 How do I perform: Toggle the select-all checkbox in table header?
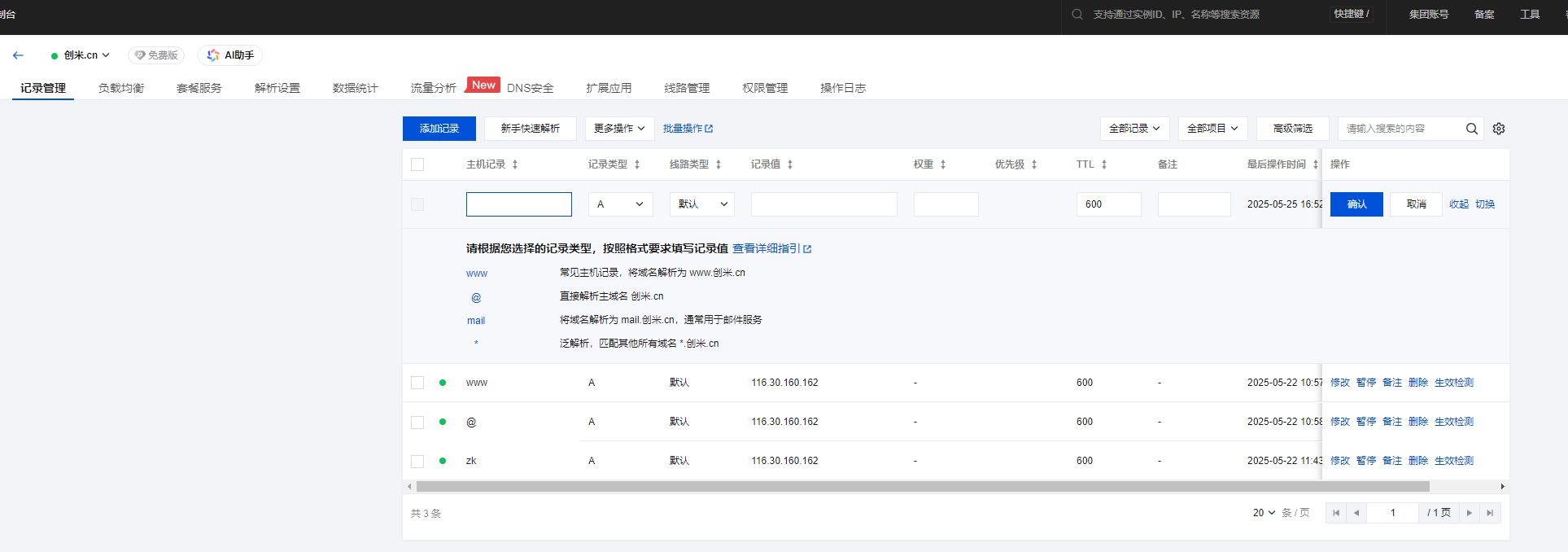tap(417, 164)
